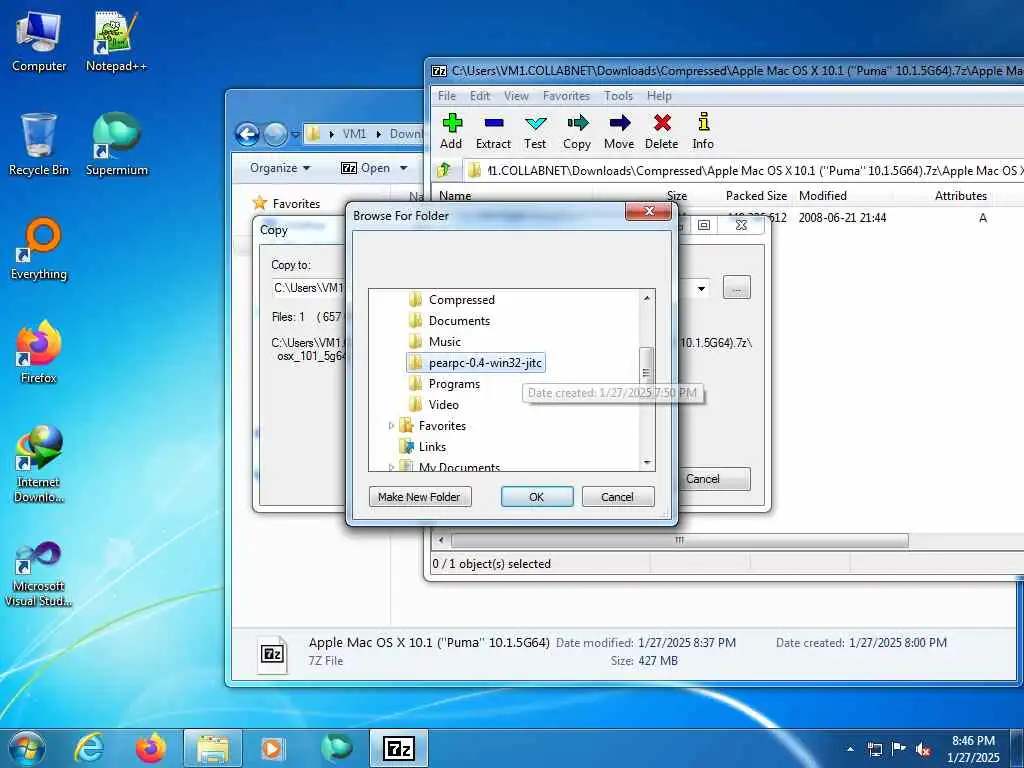Click the Extract icon in 7-Zip toolbar
The height and width of the screenshot is (768, 1024).
(493, 131)
